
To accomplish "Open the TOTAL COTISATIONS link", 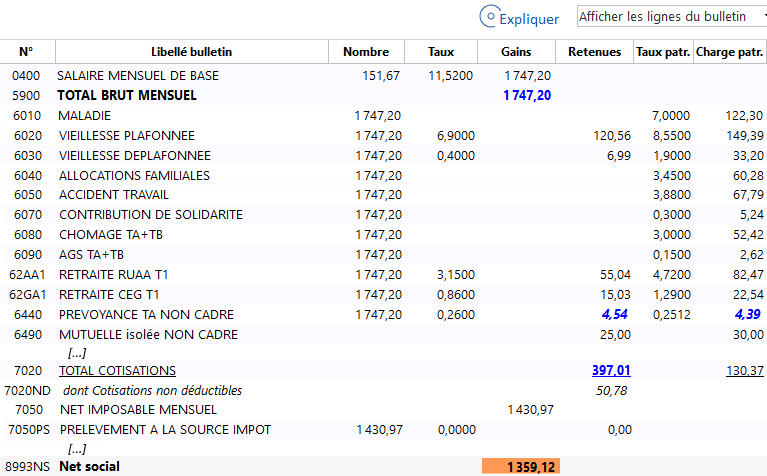I will click(x=117, y=371).
